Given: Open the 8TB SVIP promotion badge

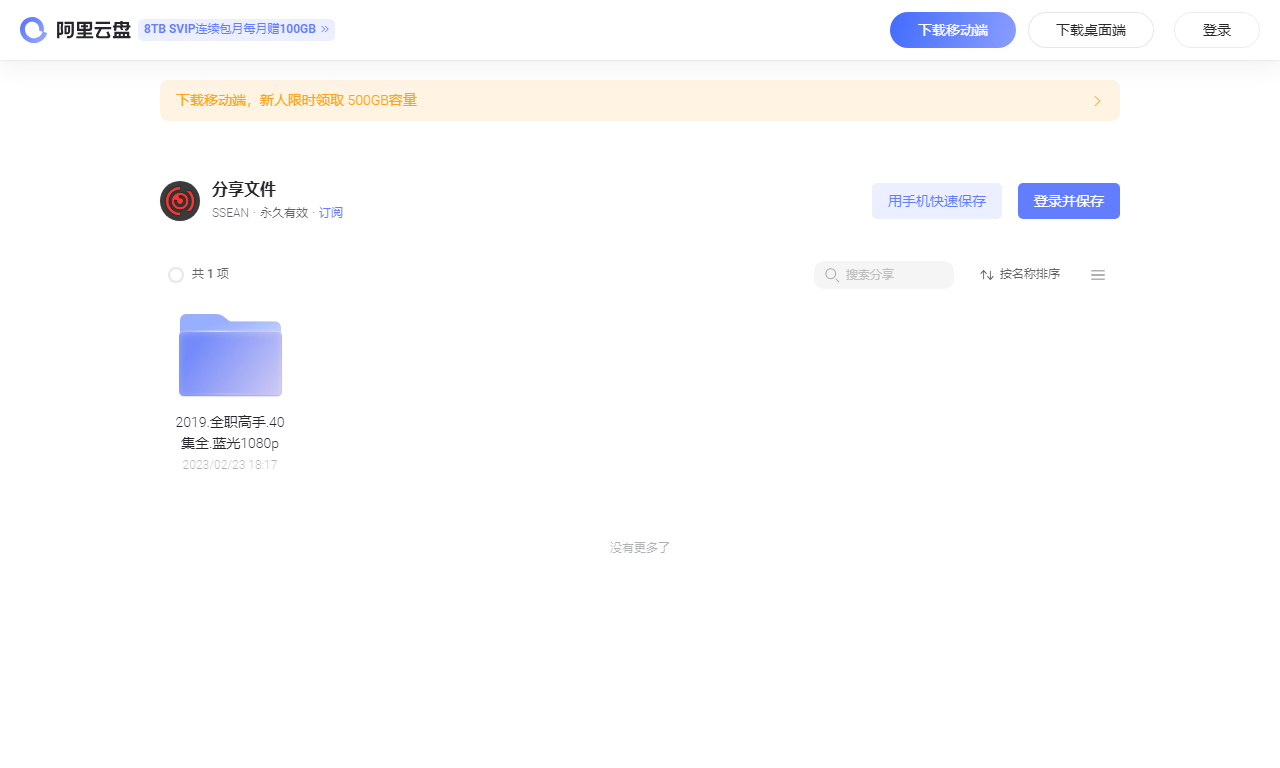Looking at the screenshot, I should (x=236, y=30).
